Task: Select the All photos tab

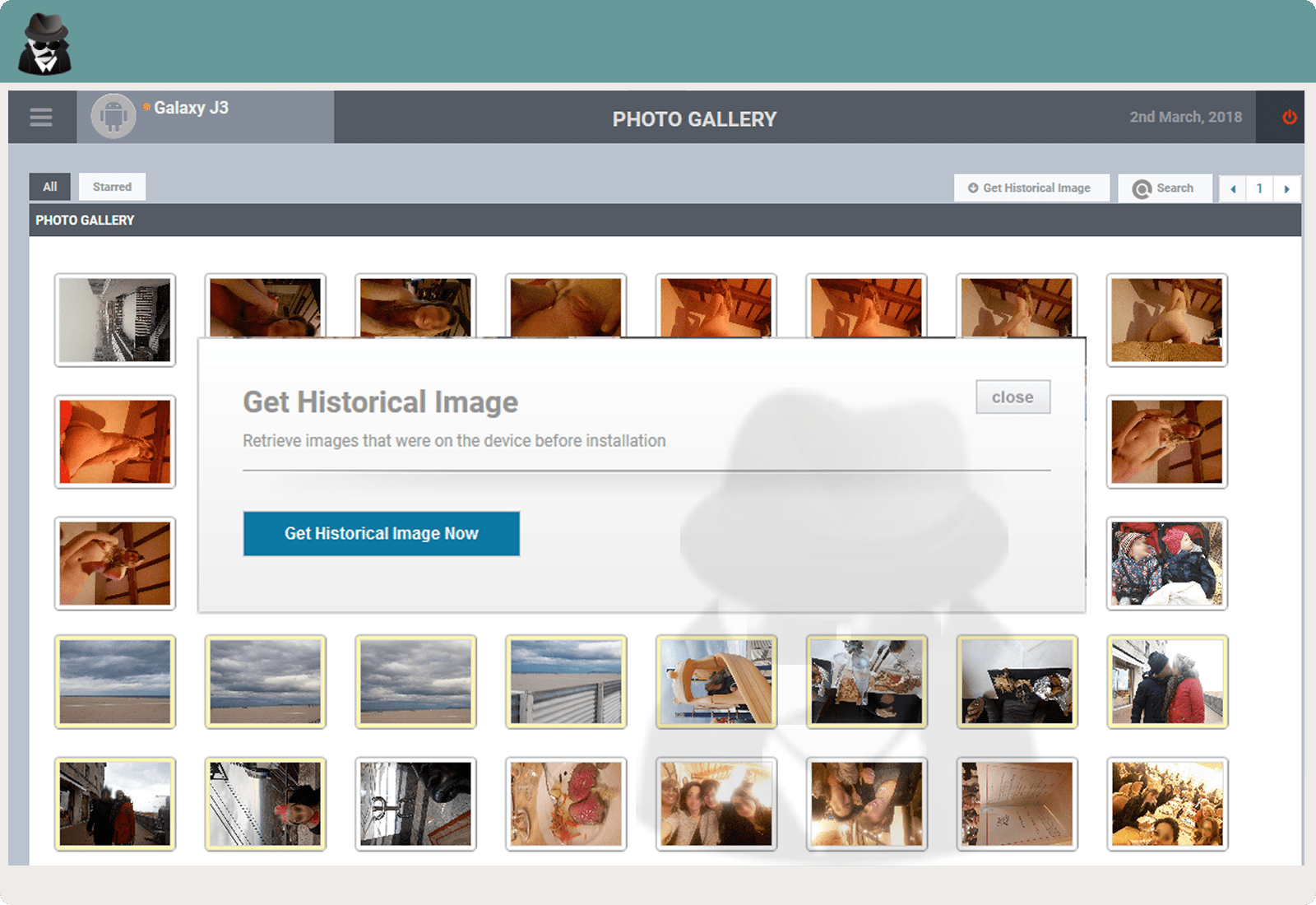Action: pos(49,187)
